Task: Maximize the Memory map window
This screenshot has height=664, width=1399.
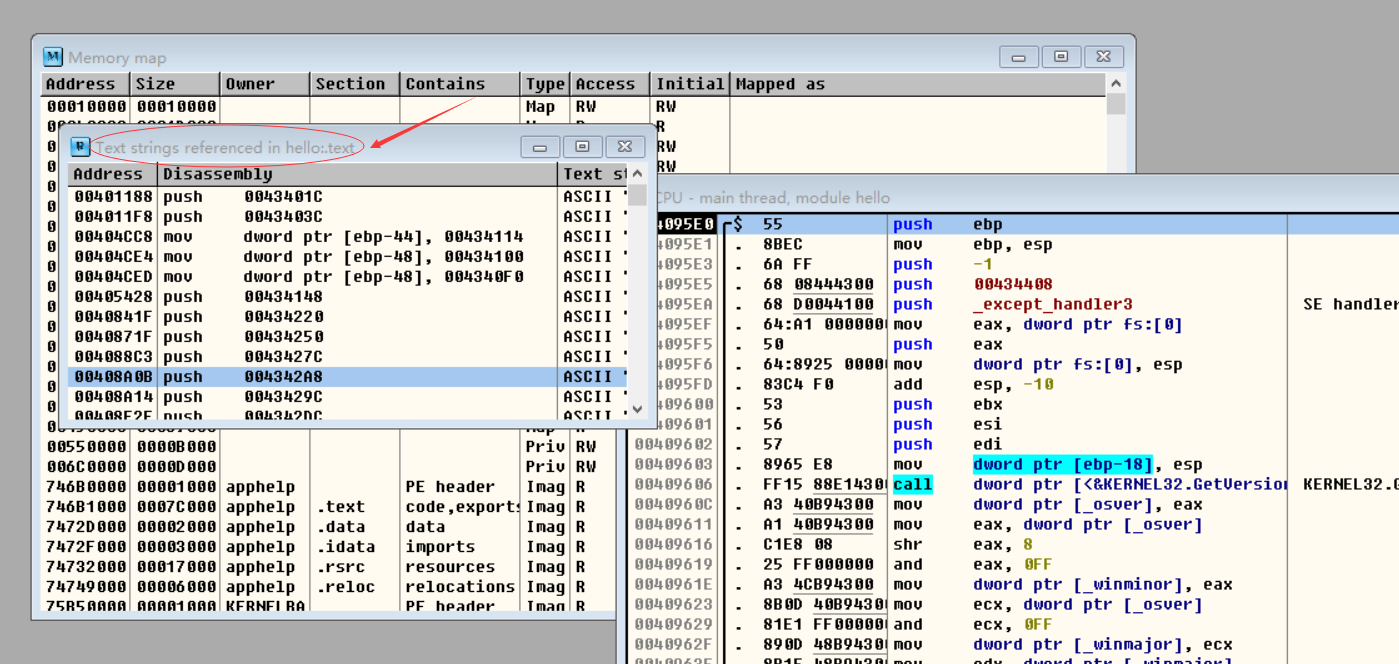Action: (x=1061, y=57)
